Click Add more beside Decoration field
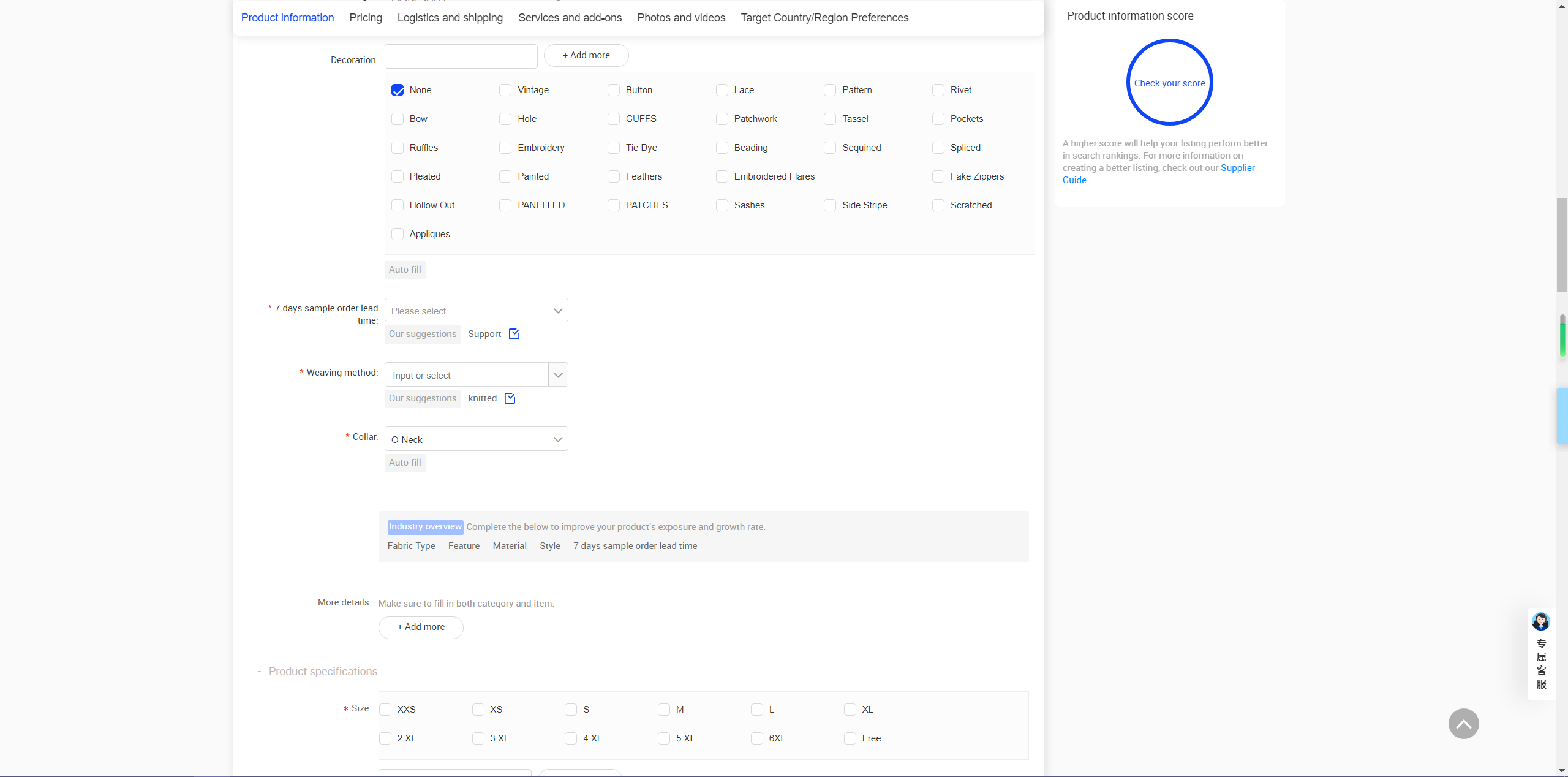The width and height of the screenshot is (1568, 777). coord(586,55)
